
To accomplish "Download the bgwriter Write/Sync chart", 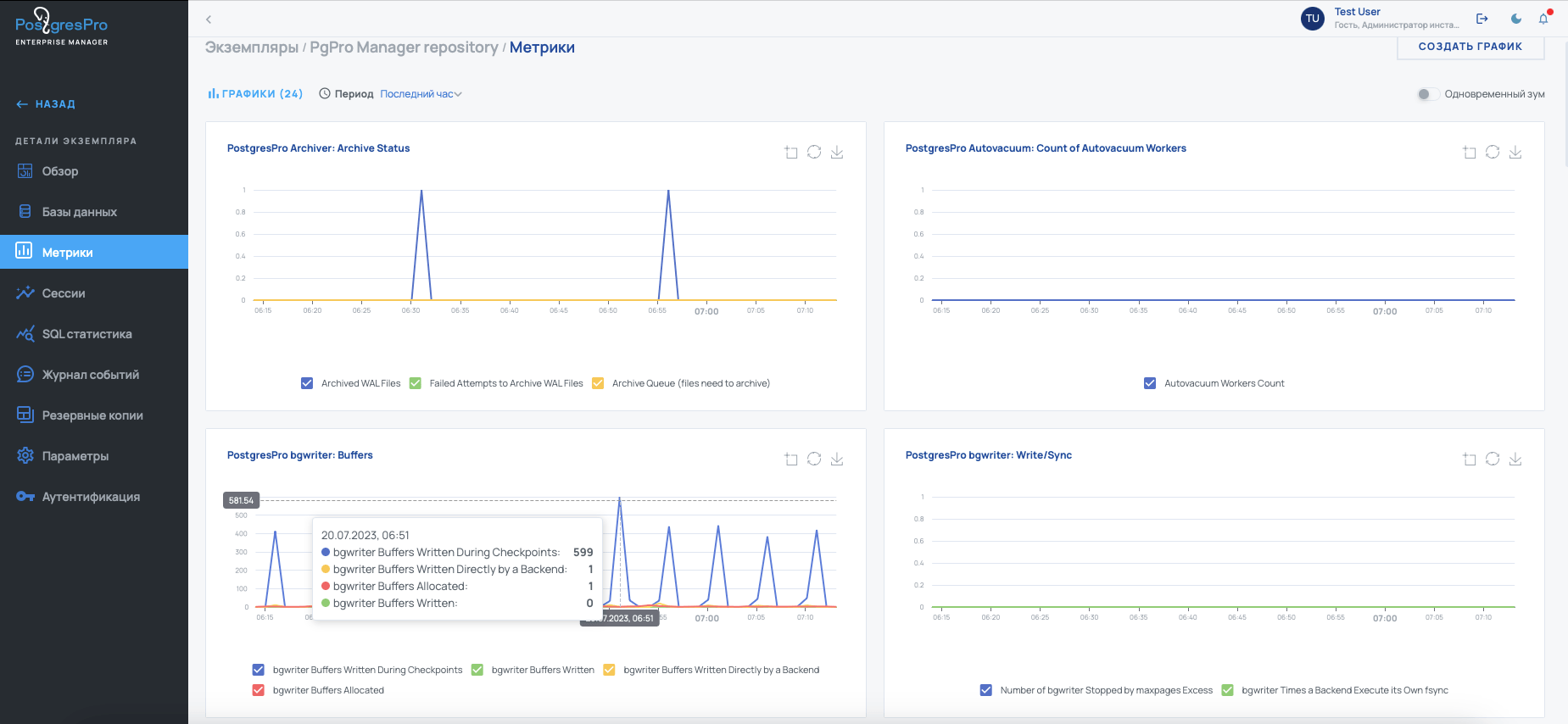I will [1515, 459].
